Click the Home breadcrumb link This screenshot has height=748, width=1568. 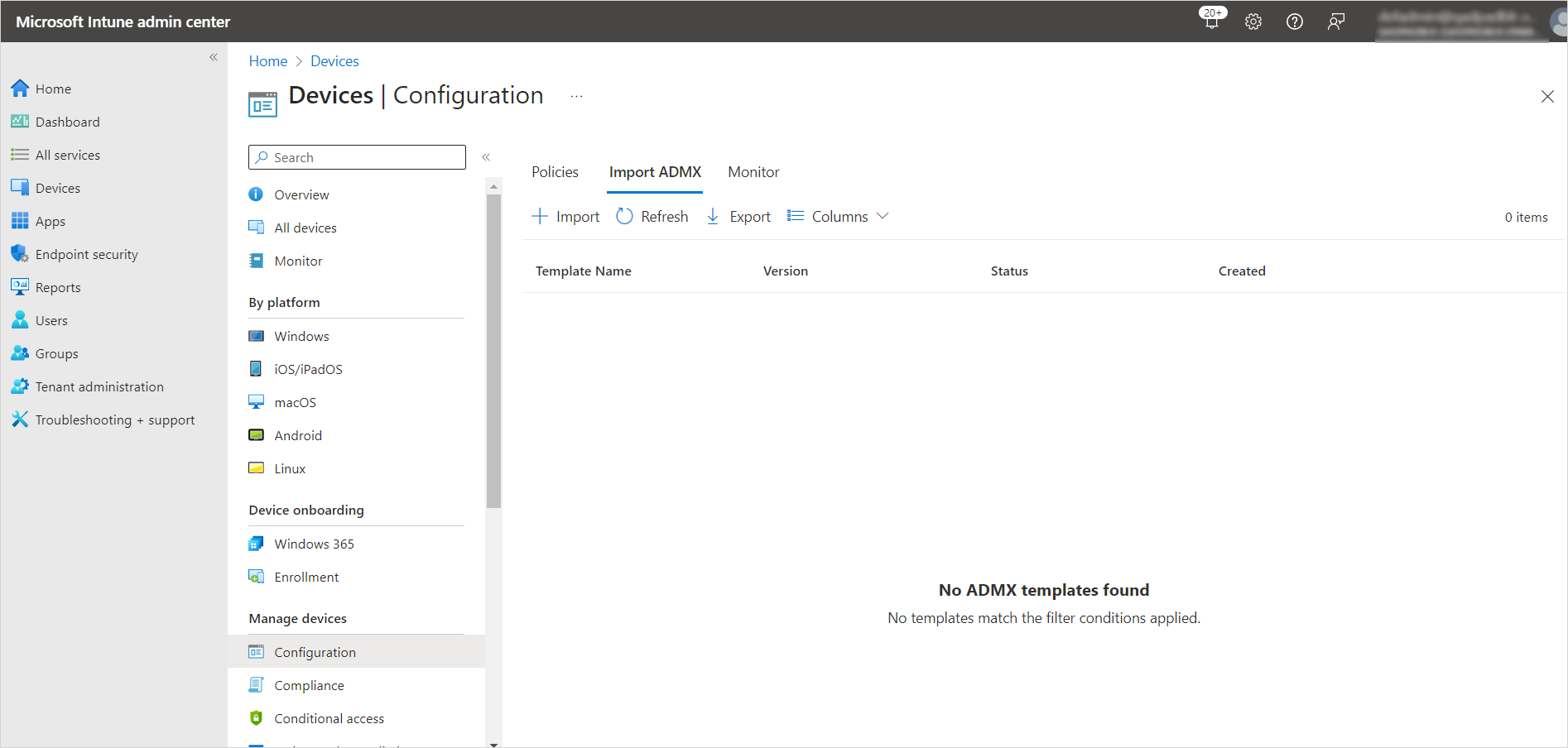tap(268, 61)
